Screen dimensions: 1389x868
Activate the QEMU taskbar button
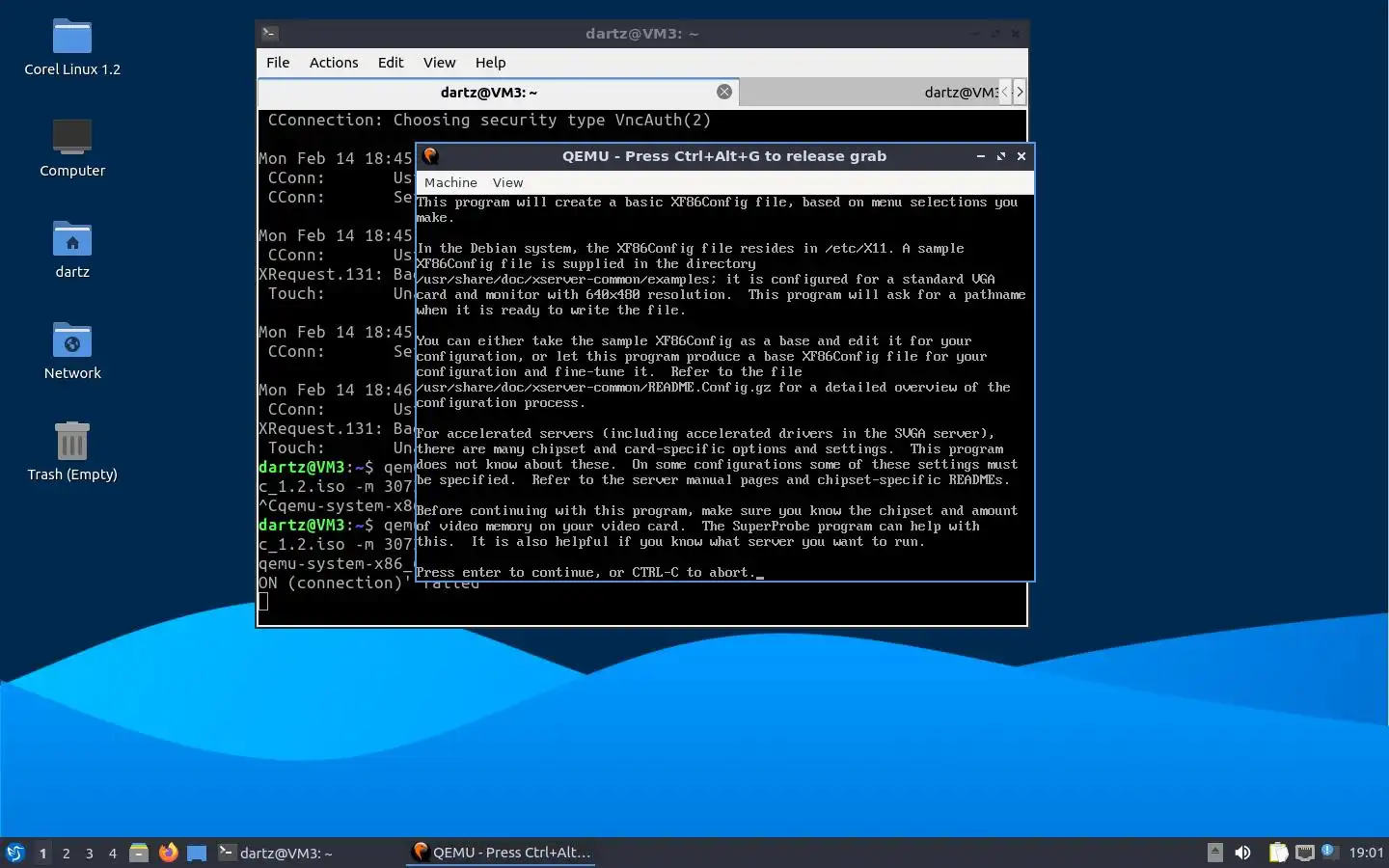coord(501,853)
